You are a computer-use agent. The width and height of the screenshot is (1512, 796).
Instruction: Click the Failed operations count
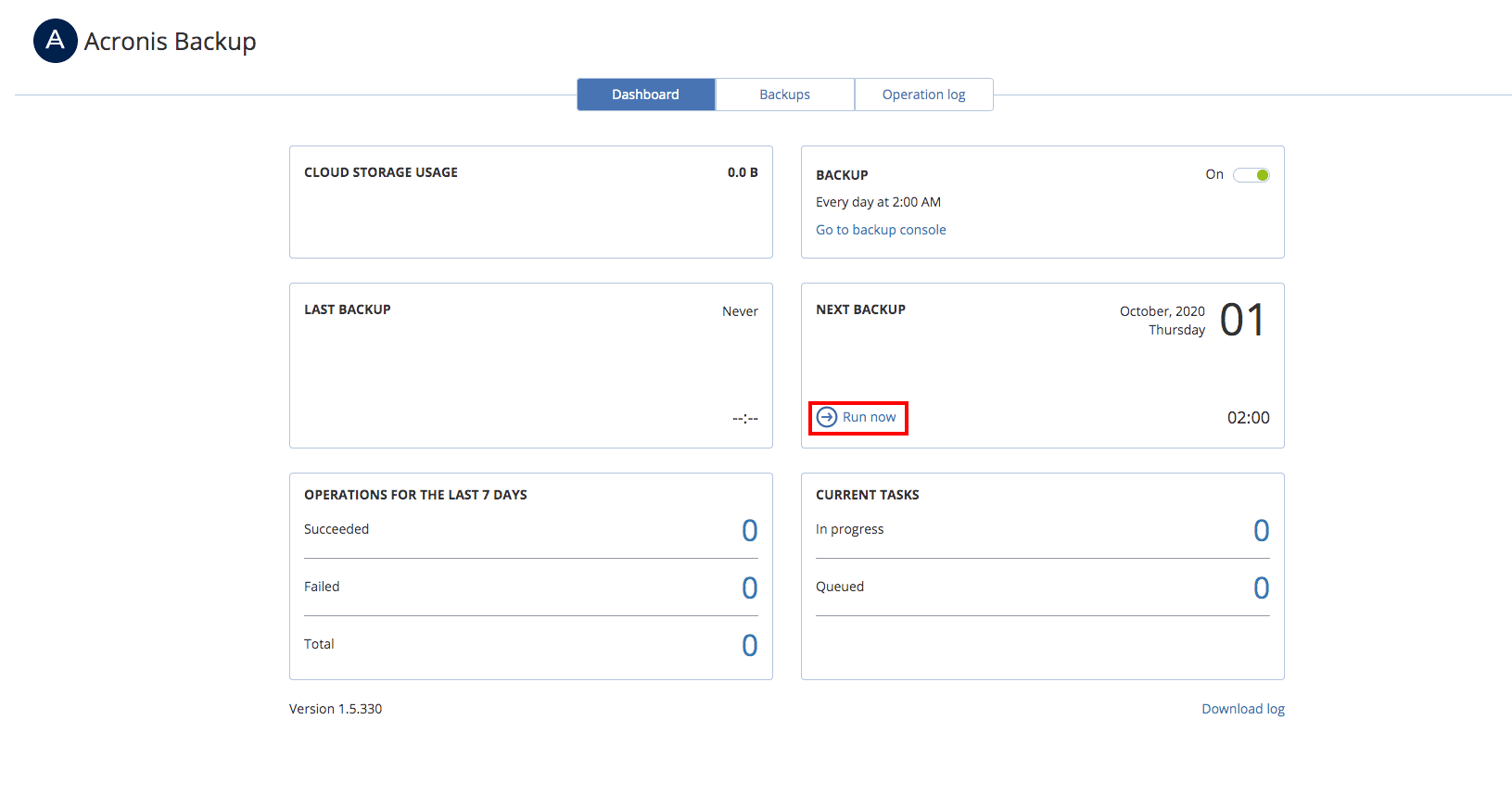tap(750, 588)
